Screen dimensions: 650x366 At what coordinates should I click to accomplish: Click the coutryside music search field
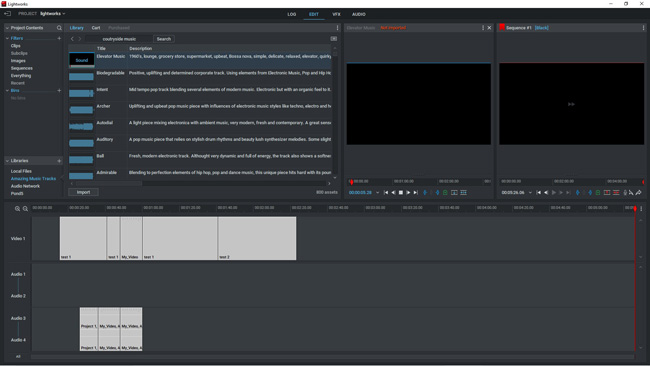(119, 39)
